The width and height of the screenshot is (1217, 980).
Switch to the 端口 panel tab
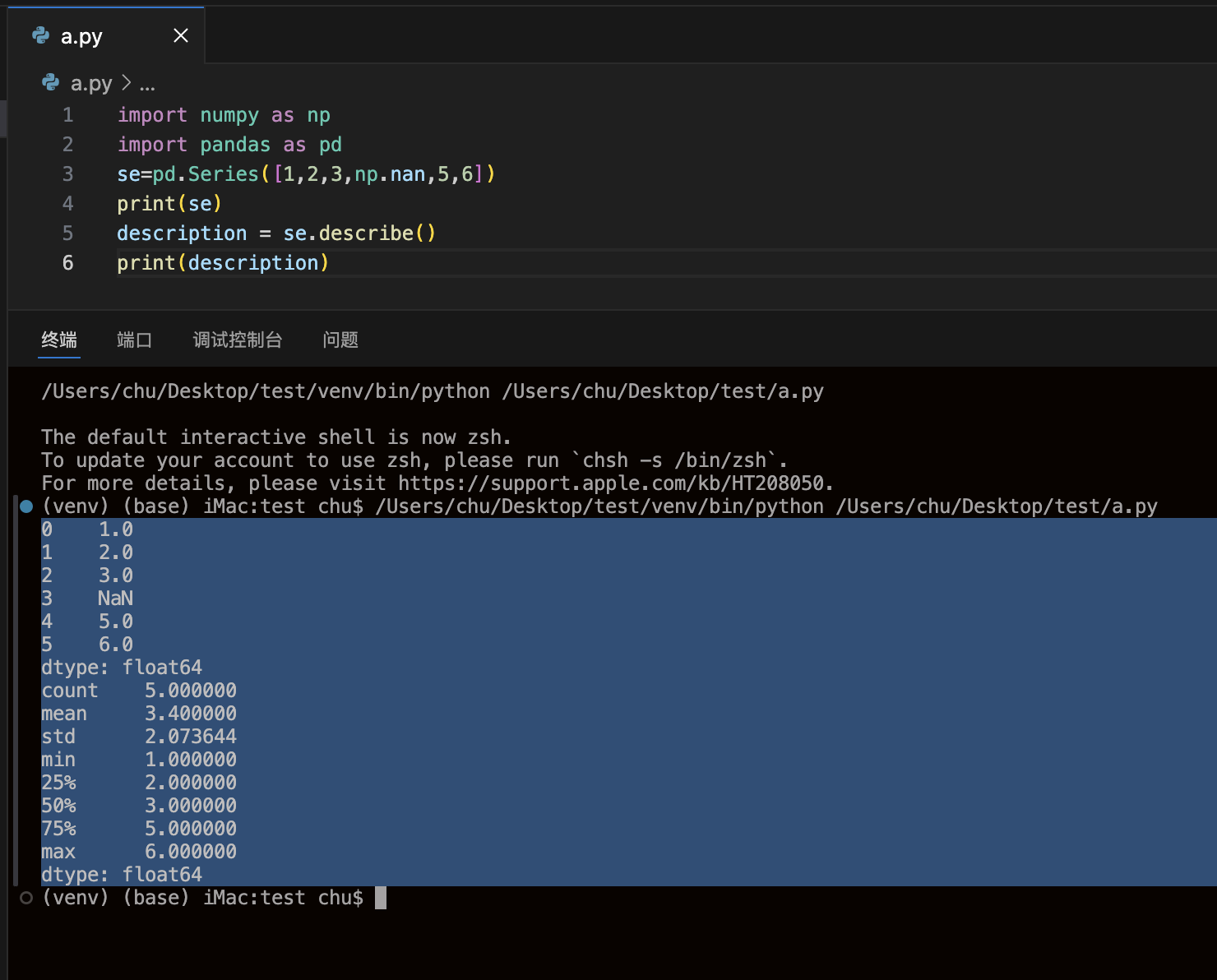134,340
